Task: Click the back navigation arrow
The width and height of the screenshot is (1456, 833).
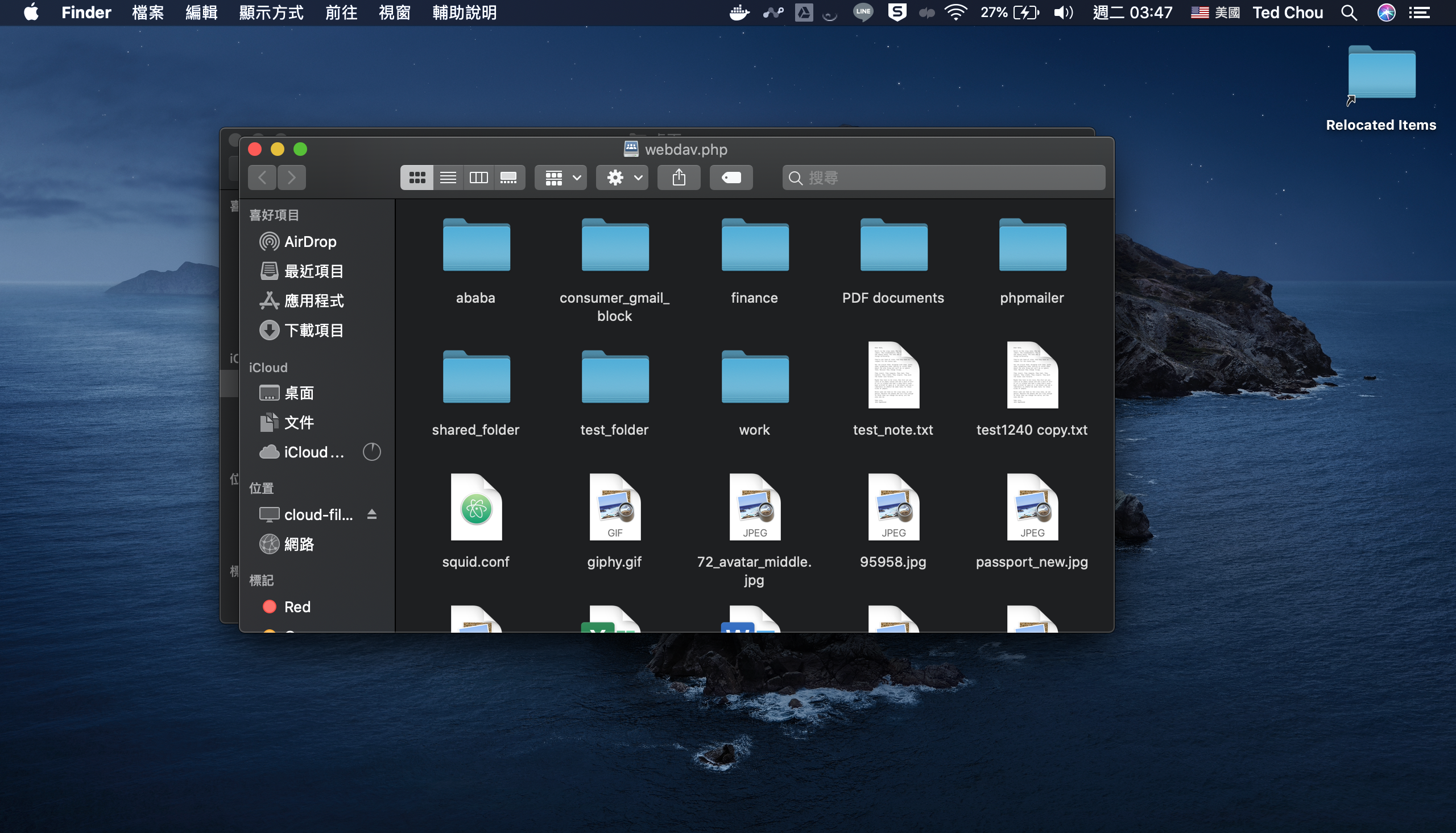Action: coord(263,178)
